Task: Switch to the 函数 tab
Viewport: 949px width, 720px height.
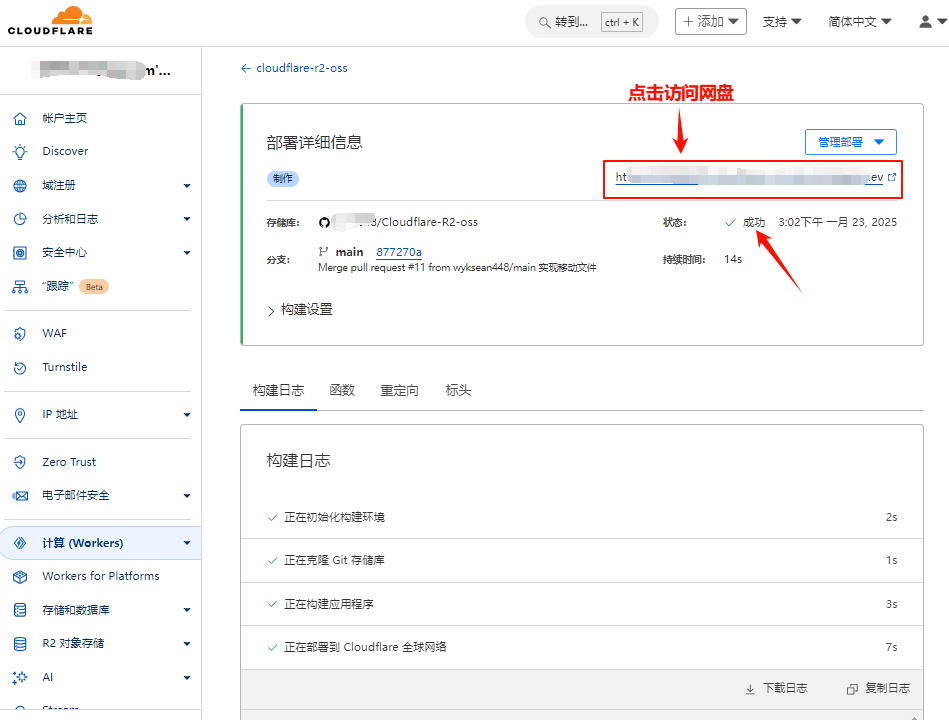Action: (x=342, y=391)
